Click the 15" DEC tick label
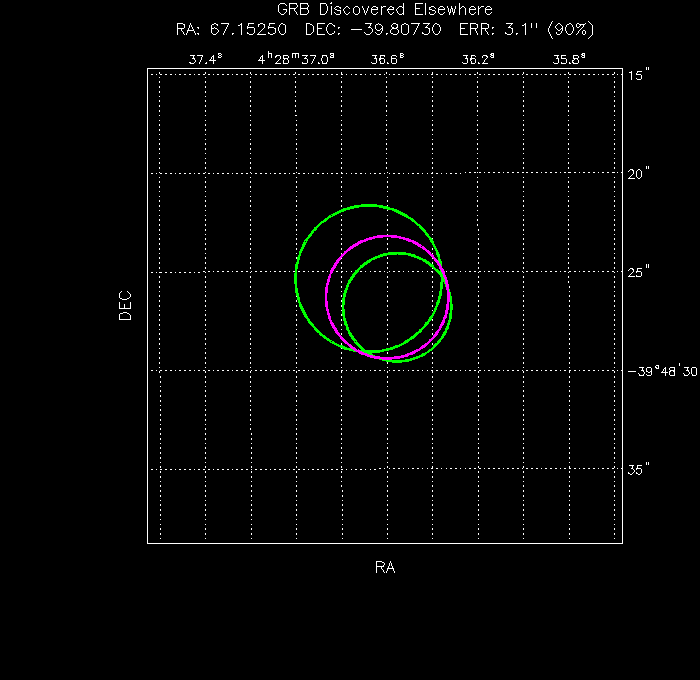The image size is (700, 680). coord(638,75)
